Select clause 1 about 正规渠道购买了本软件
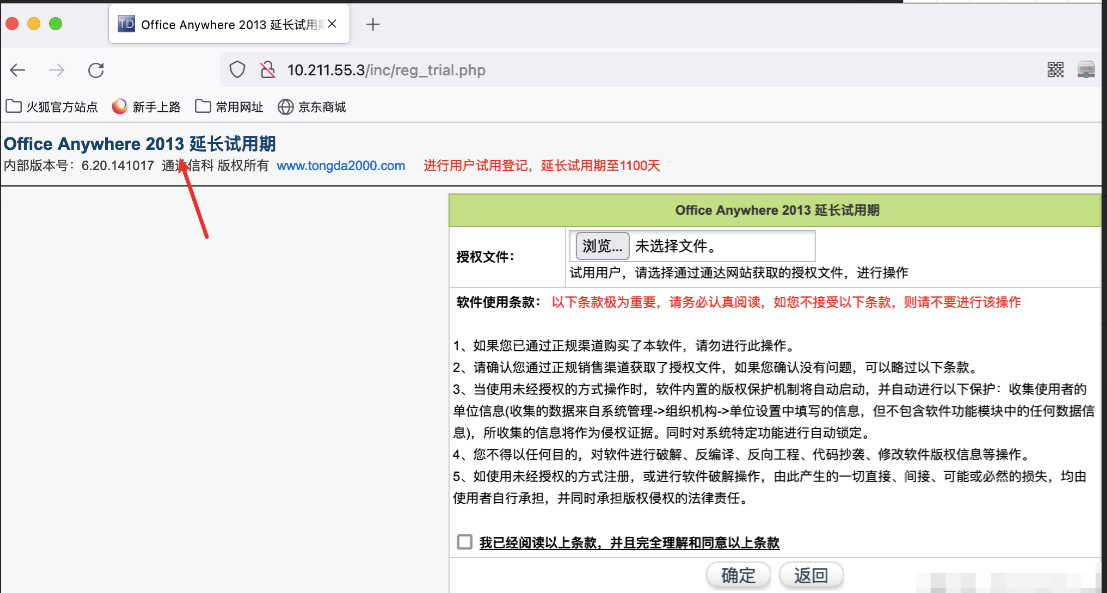The image size is (1107, 593). (624, 346)
